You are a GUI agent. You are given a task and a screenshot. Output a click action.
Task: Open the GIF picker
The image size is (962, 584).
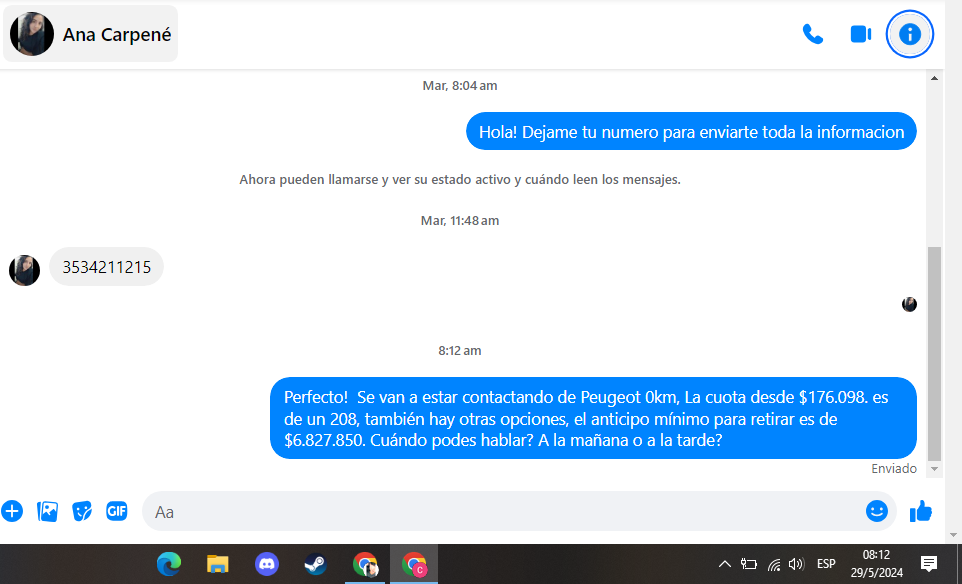click(117, 511)
